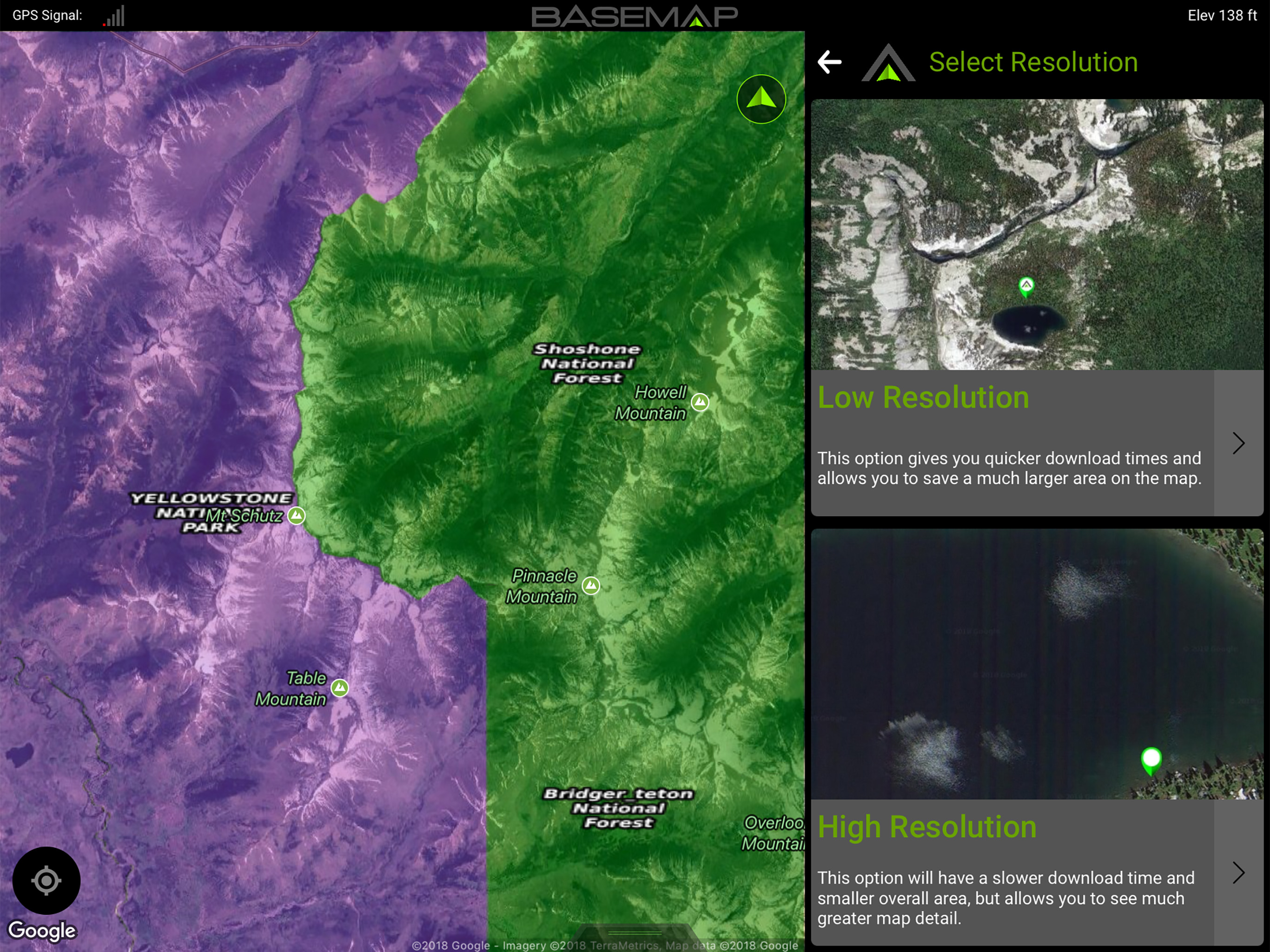Tap the Pinnacle Mountain text label
This screenshot has width=1270, height=952.
(x=542, y=586)
